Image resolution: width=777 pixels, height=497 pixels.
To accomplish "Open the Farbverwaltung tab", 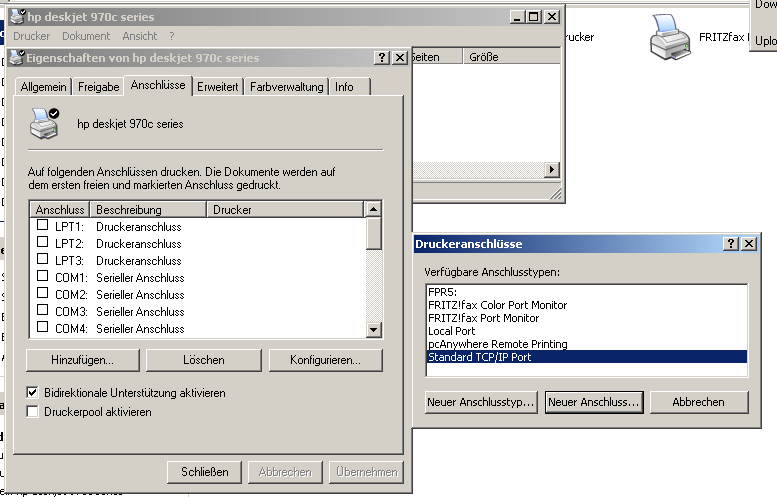I will coord(286,87).
